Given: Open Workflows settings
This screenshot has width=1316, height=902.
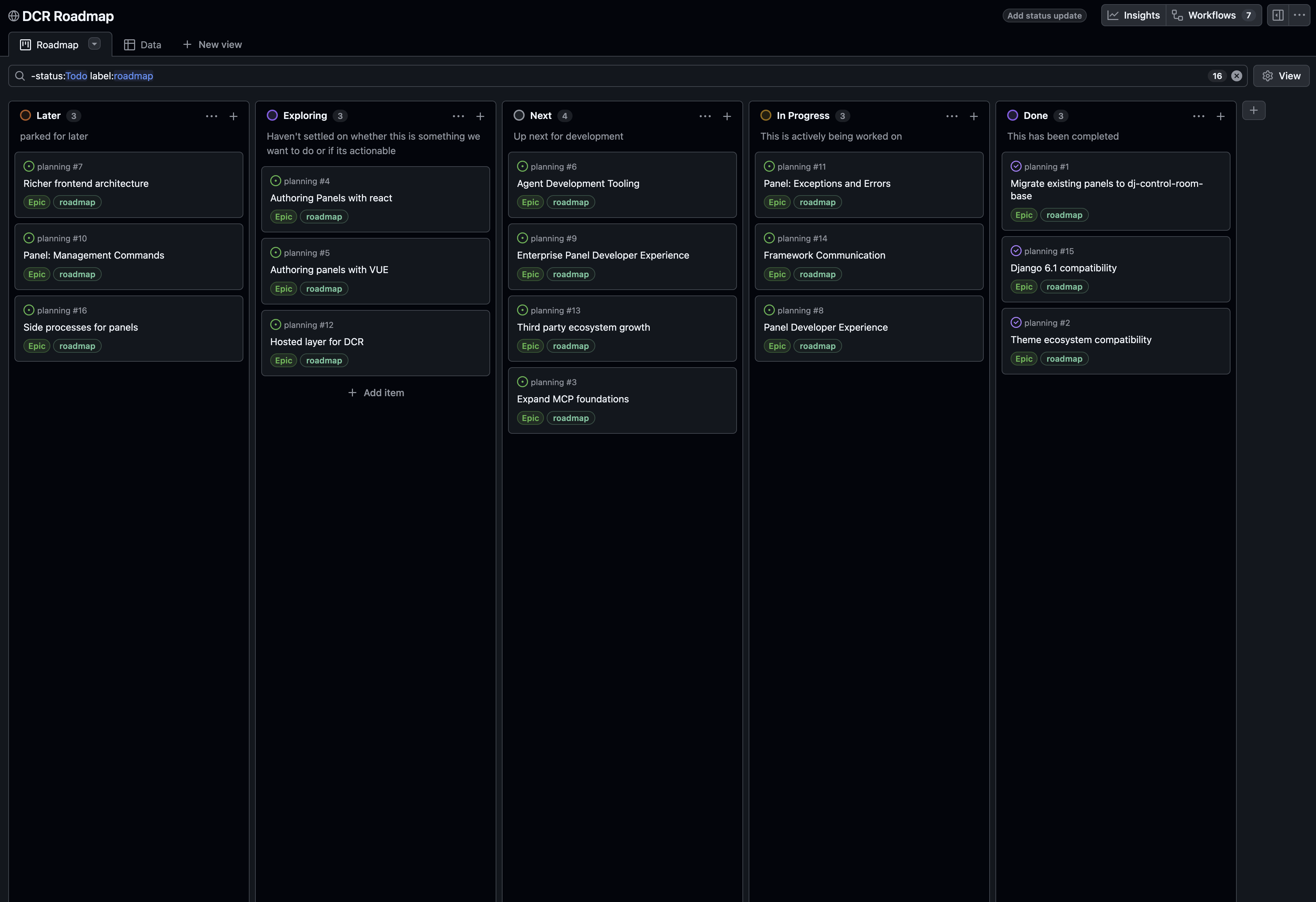Looking at the screenshot, I should (1214, 15).
